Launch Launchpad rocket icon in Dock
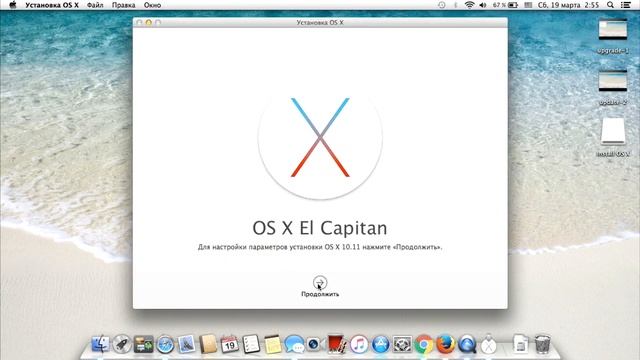 (122, 344)
